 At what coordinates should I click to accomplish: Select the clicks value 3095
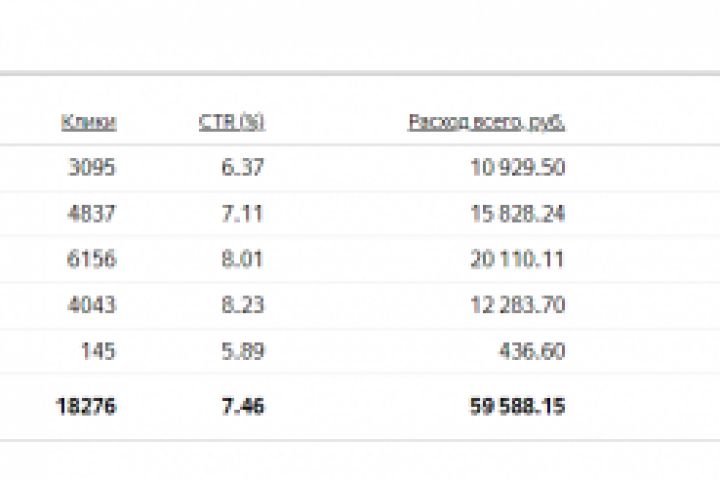[x=91, y=168]
